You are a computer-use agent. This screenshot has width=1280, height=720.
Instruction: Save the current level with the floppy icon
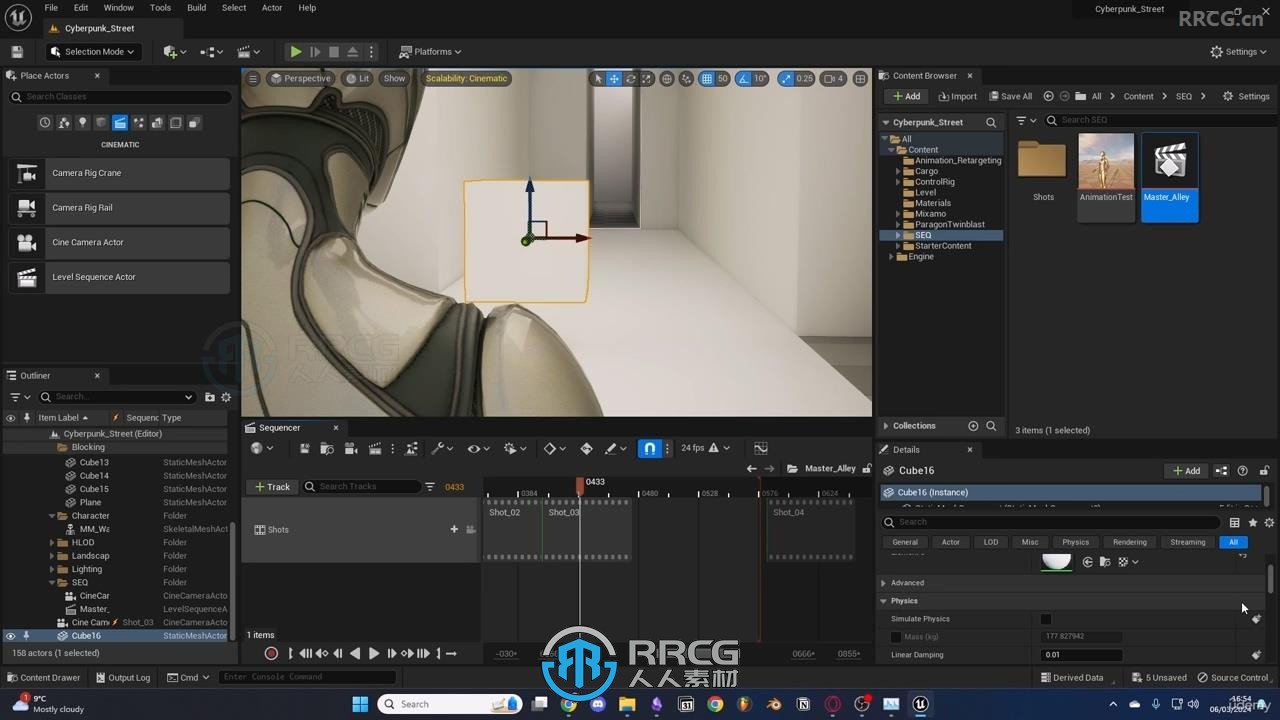[17, 52]
